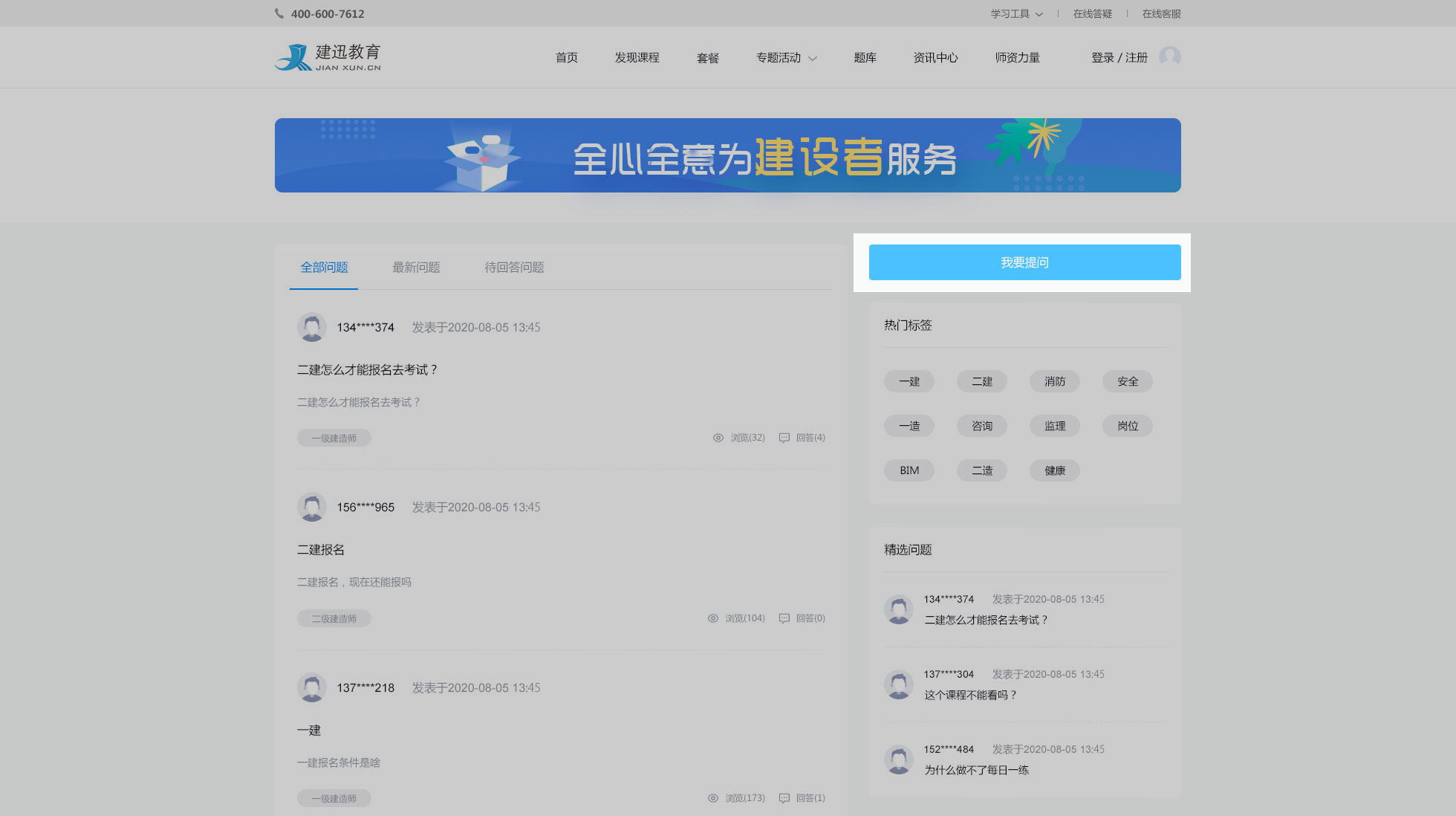Open 在线答疑 link
The image size is (1456, 816).
1092,13
